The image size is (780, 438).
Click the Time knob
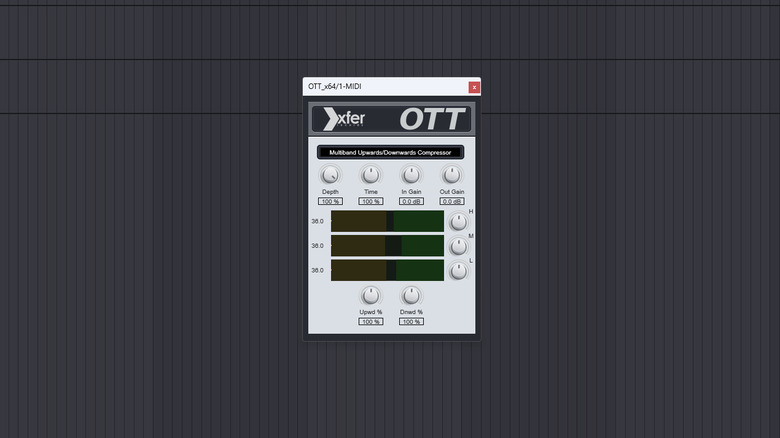(x=371, y=175)
